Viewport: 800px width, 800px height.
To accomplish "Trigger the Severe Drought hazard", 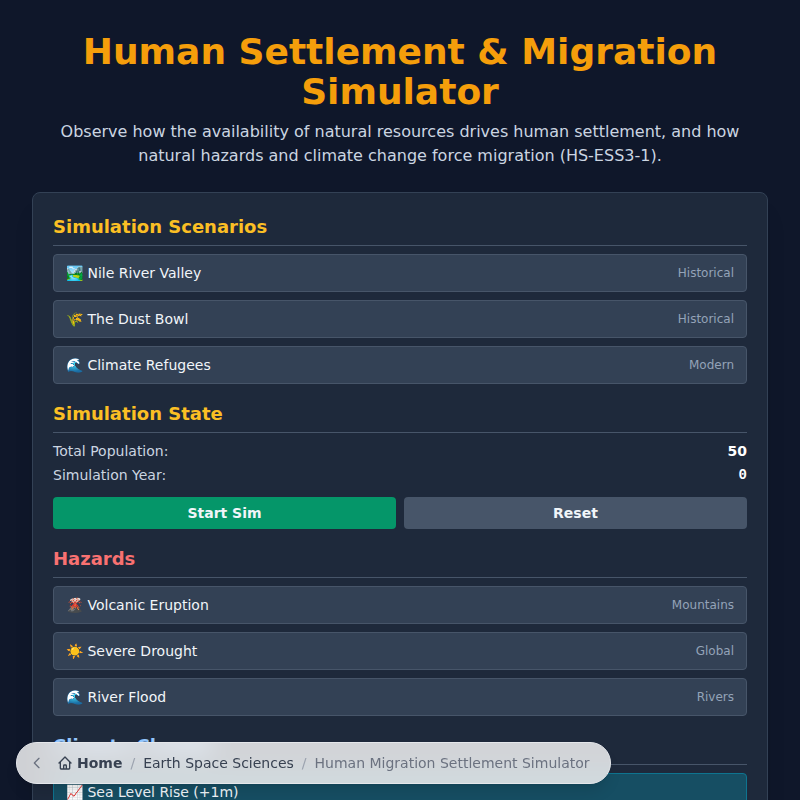I will tap(400, 650).
